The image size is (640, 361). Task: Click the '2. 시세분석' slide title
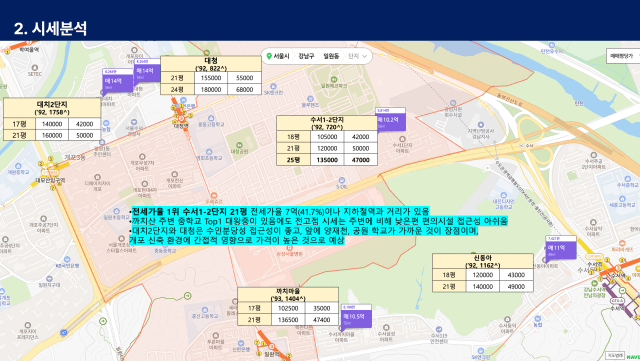50,28
